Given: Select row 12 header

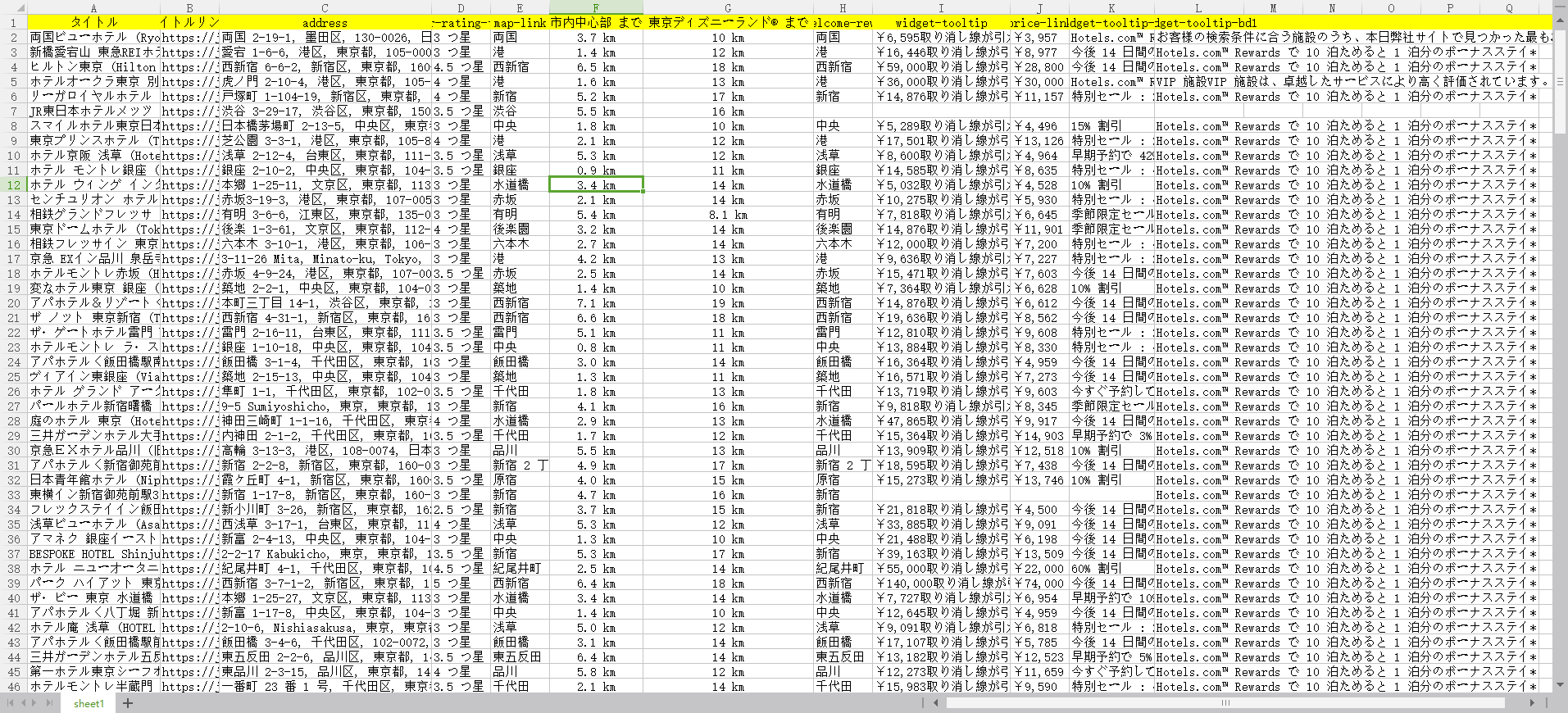Looking at the screenshot, I should pyautogui.click(x=13, y=185).
